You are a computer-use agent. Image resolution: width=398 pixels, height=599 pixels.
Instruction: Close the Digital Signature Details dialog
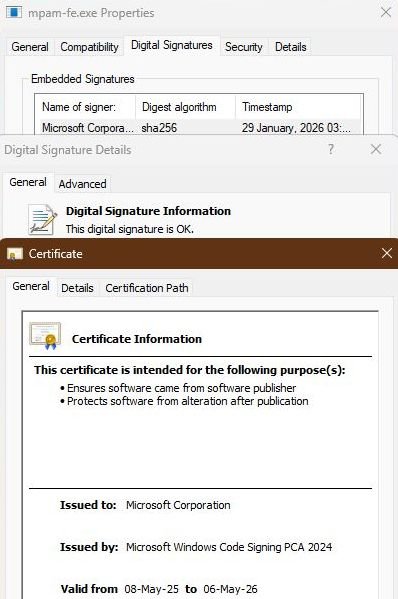tap(376, 149)
